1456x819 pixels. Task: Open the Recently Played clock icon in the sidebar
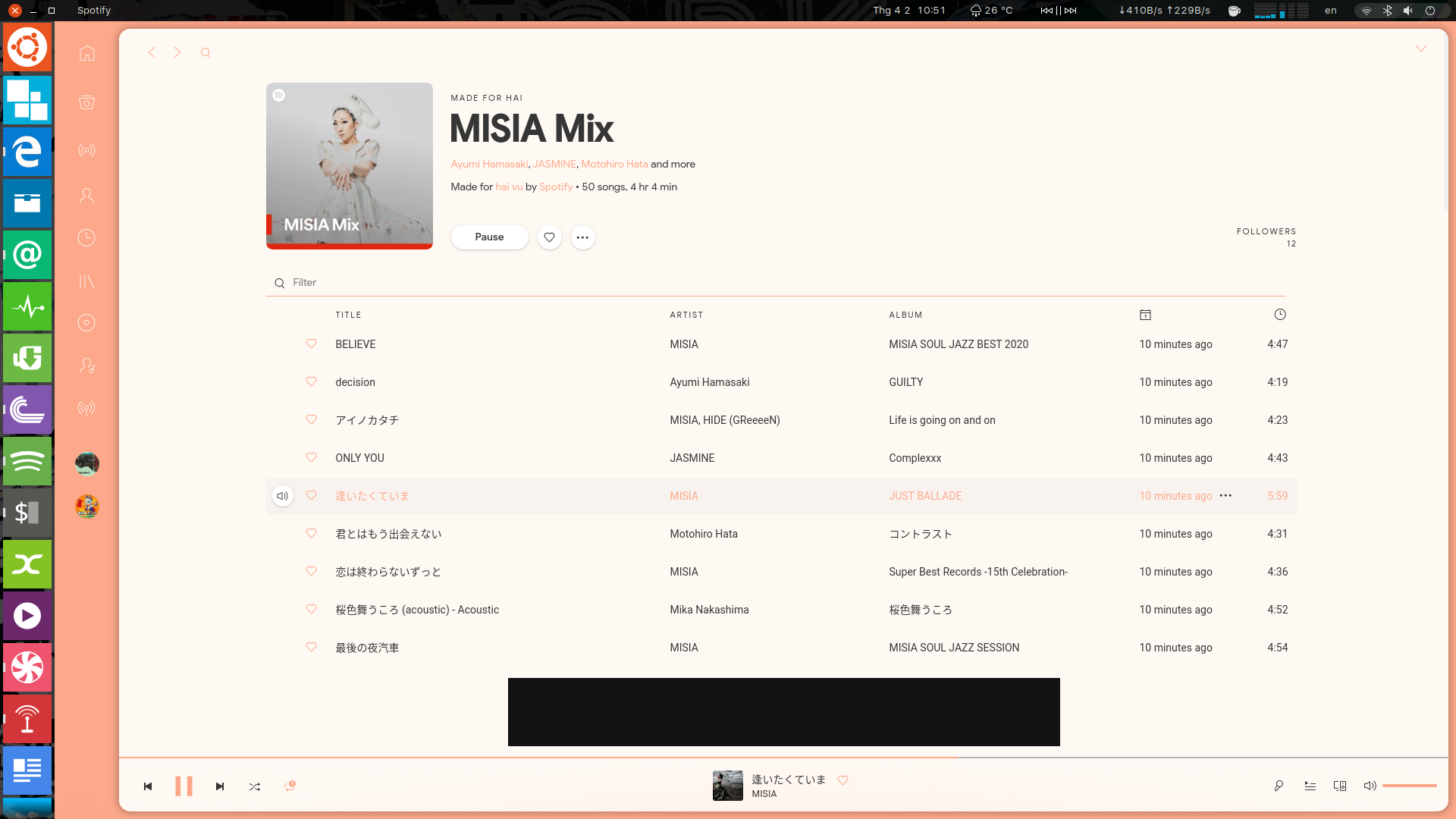click(x=86, y=238)
